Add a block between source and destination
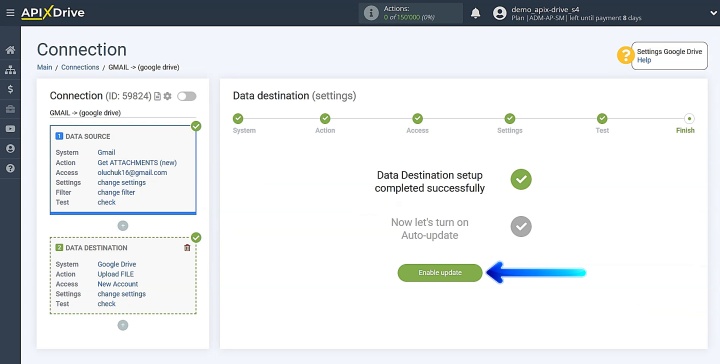Image resolution: width=720 pixels, height=364 pixels. click(x=123, y=226)
